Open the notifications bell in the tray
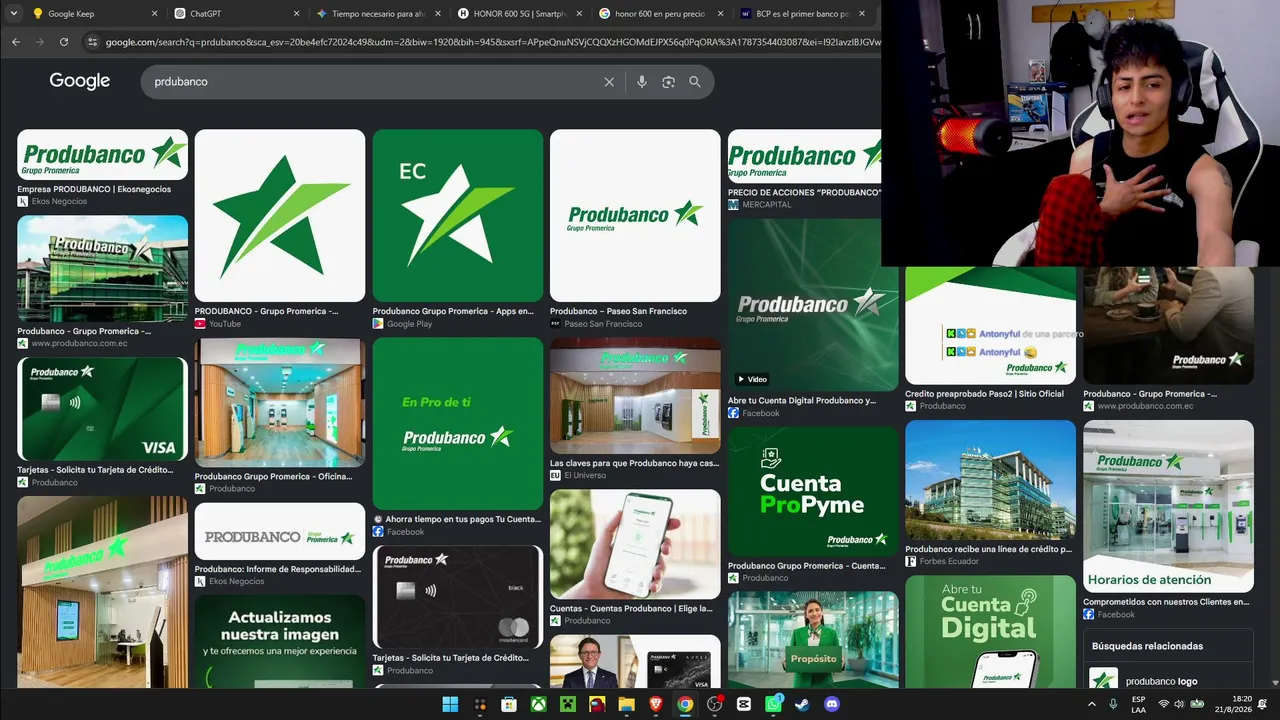Image resolution: width=1280 pixels, height=720 pixels. [1262, 704]
